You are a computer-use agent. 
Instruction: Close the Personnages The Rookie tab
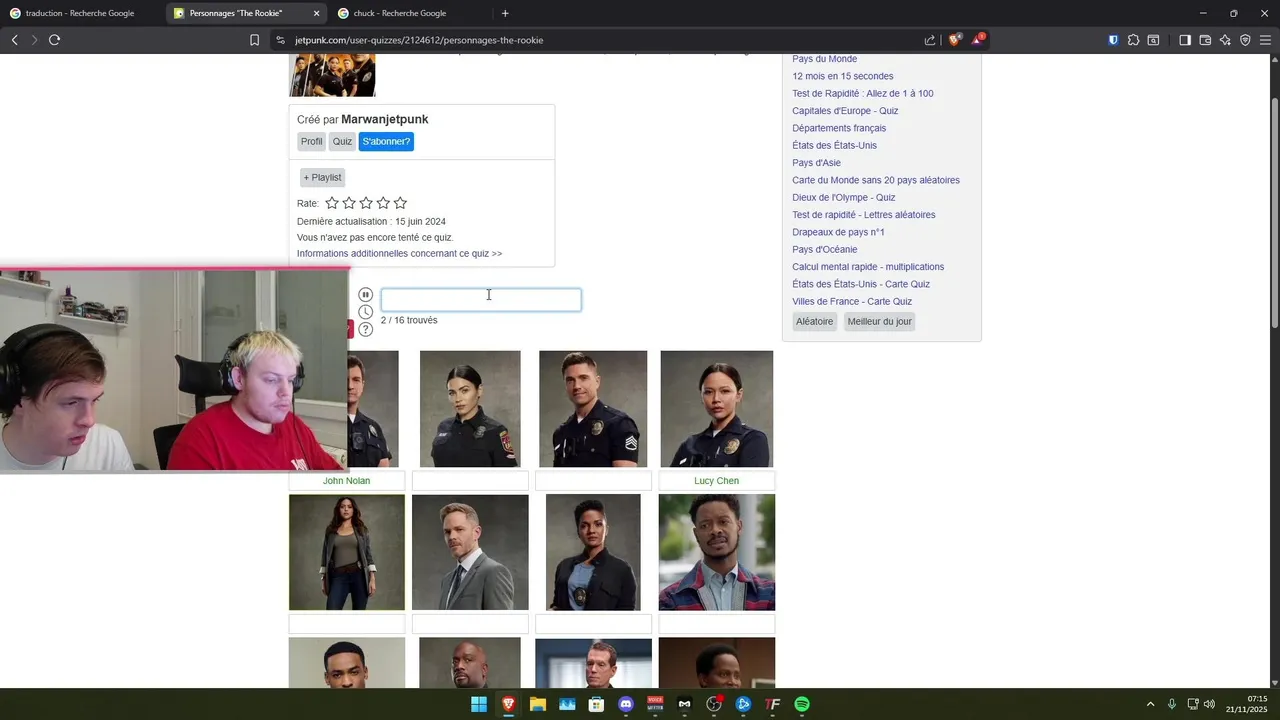[317, 13]
